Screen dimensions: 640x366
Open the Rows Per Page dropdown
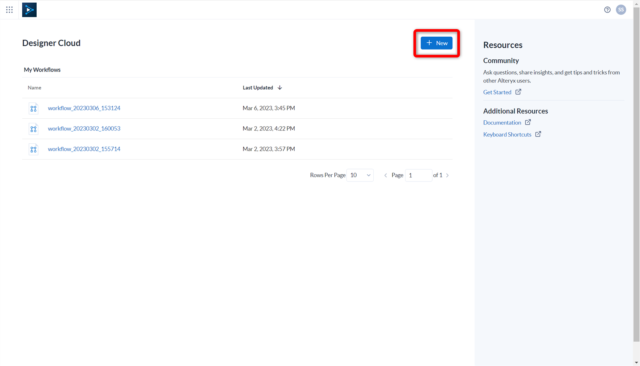[x=360, y=175]
